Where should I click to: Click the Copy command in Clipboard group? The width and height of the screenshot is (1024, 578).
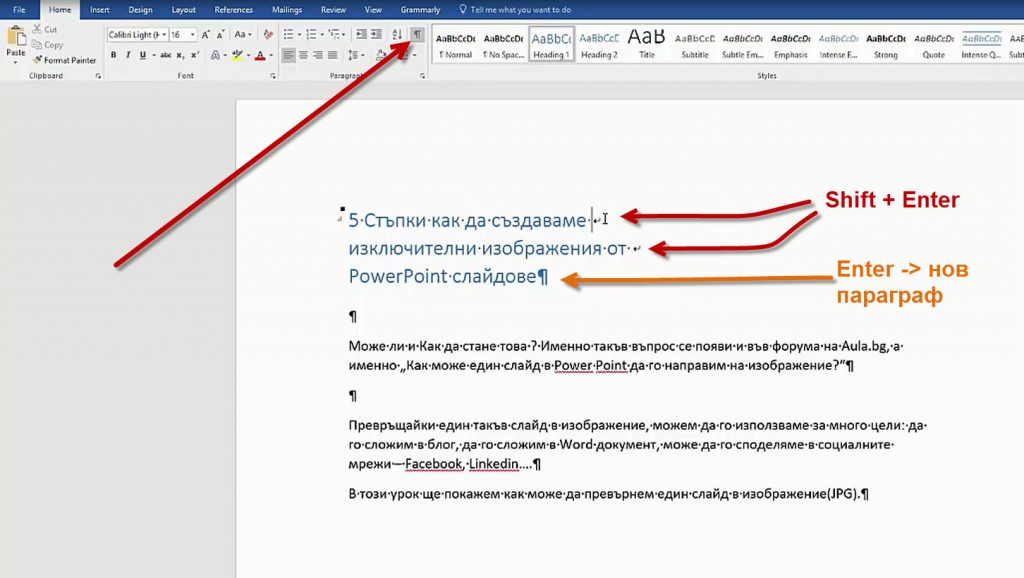(x=47, y=45)
